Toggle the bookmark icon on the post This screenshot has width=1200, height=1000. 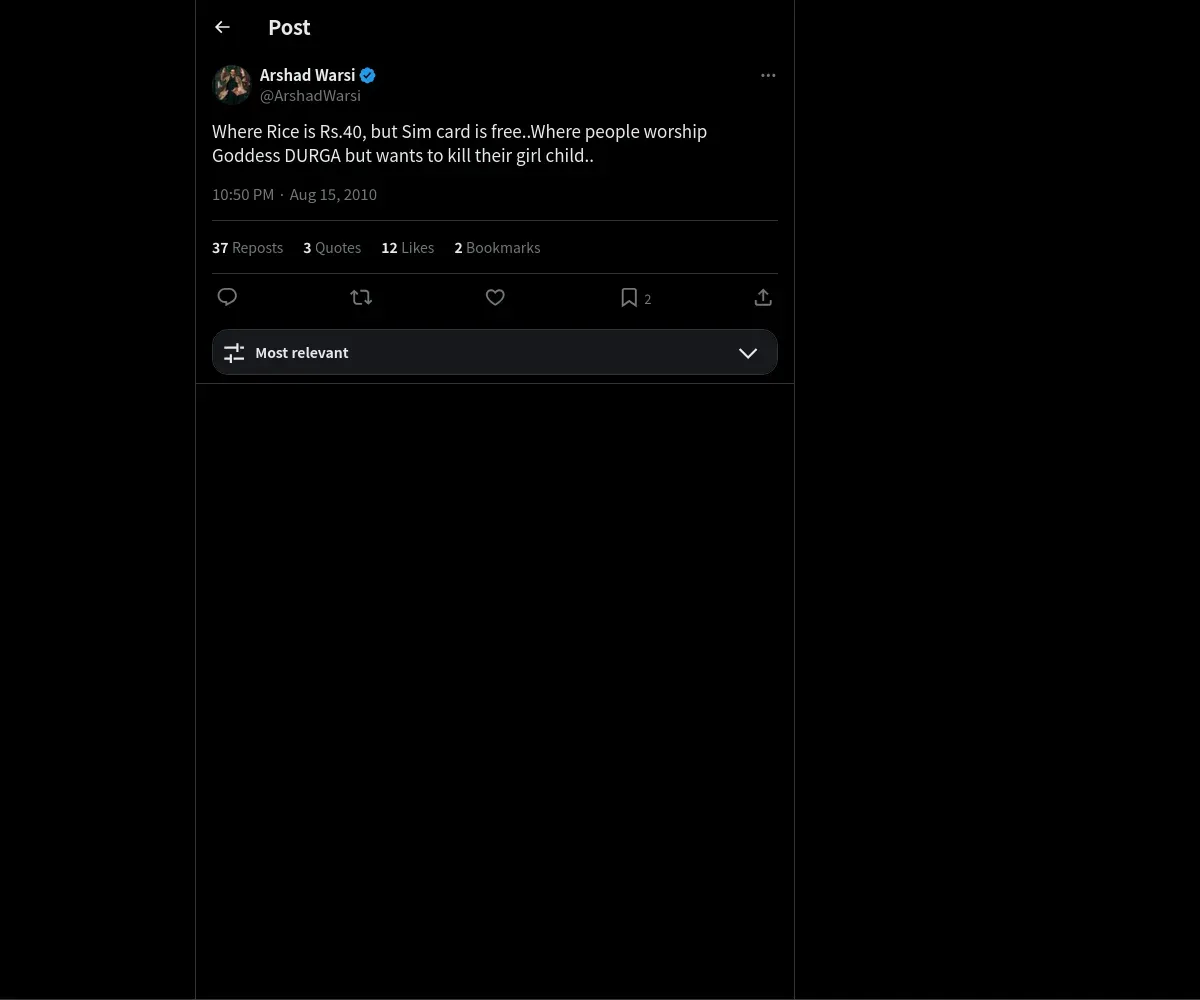(629, 297)
